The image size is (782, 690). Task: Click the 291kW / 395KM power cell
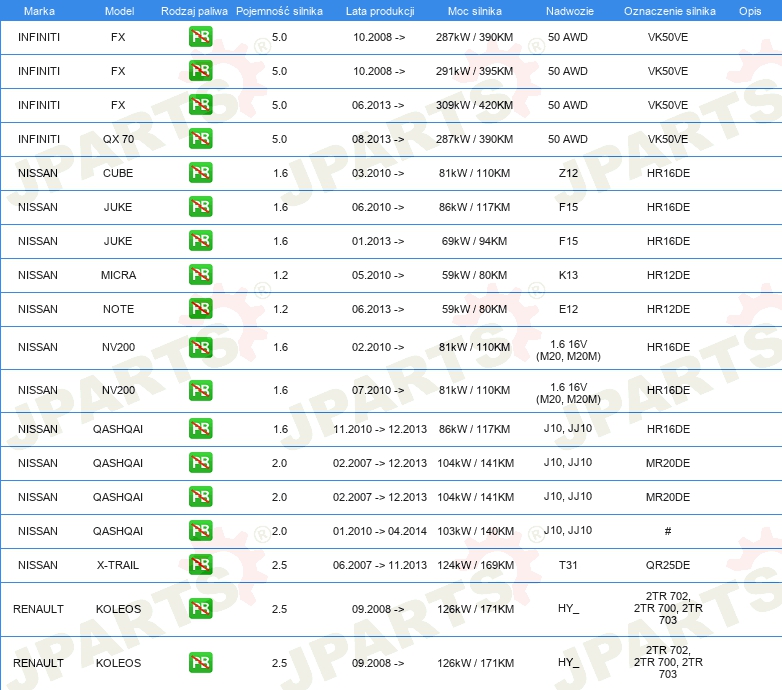(x=474, y=71)
